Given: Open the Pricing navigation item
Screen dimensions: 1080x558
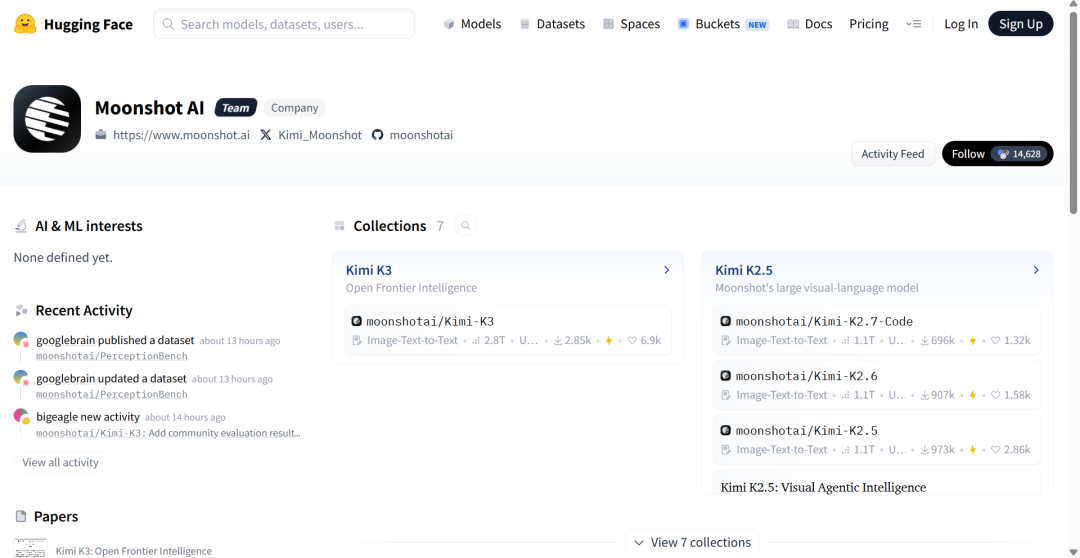Looking at the screenshot, I should coord(869,24).
